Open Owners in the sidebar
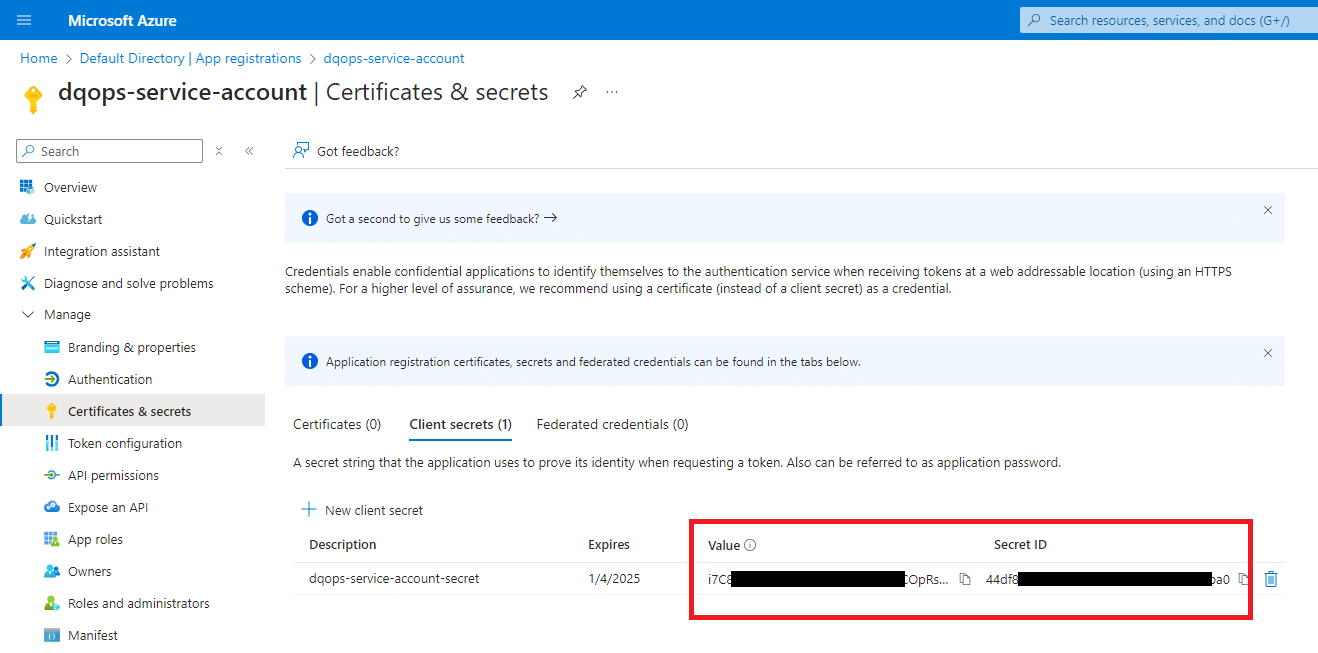Image resolution: width=1318 pixels, height=653 pixels. pos(90,571)
